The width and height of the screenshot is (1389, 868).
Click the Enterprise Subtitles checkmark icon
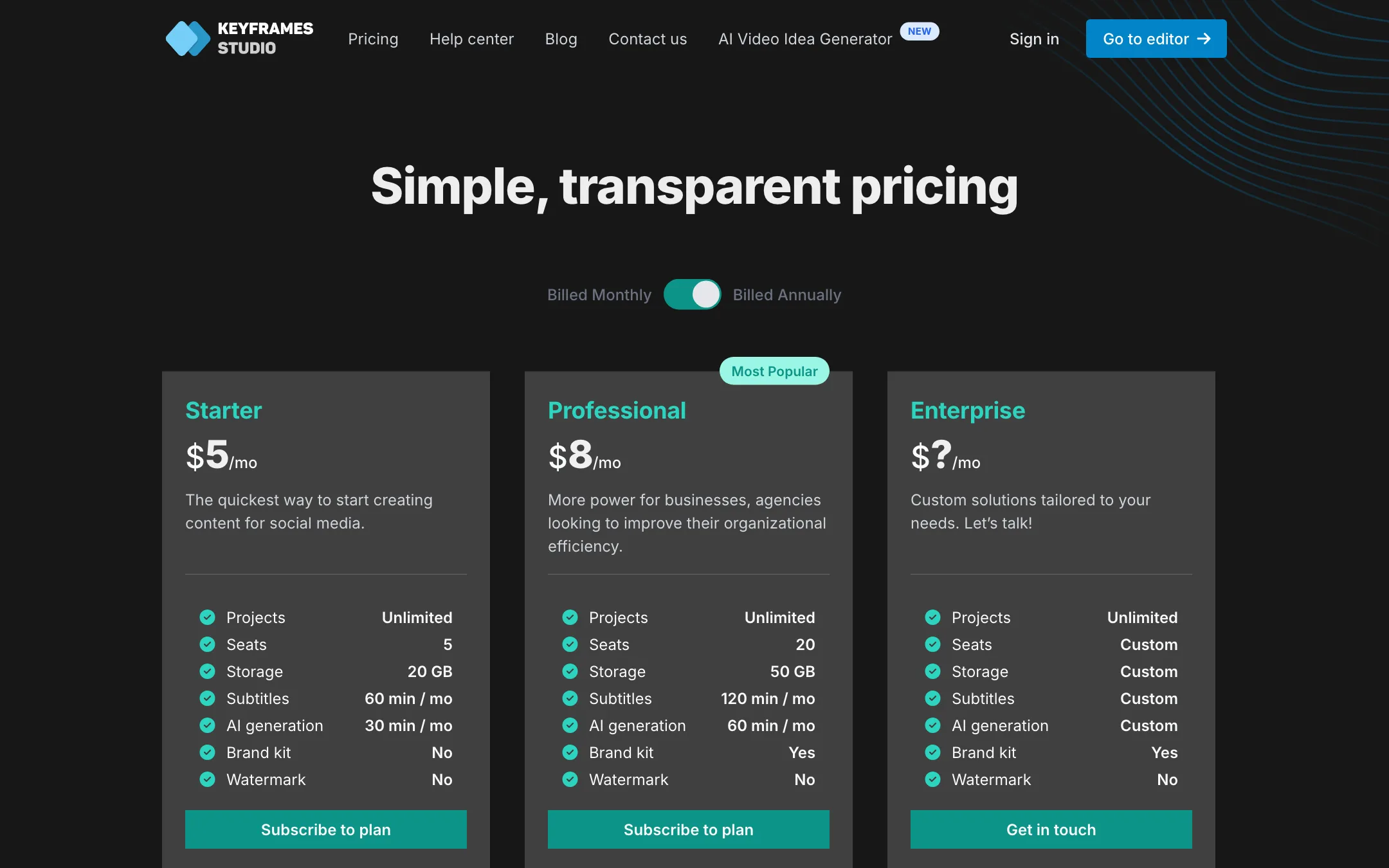pyautogui.click(x=932, y=698)
